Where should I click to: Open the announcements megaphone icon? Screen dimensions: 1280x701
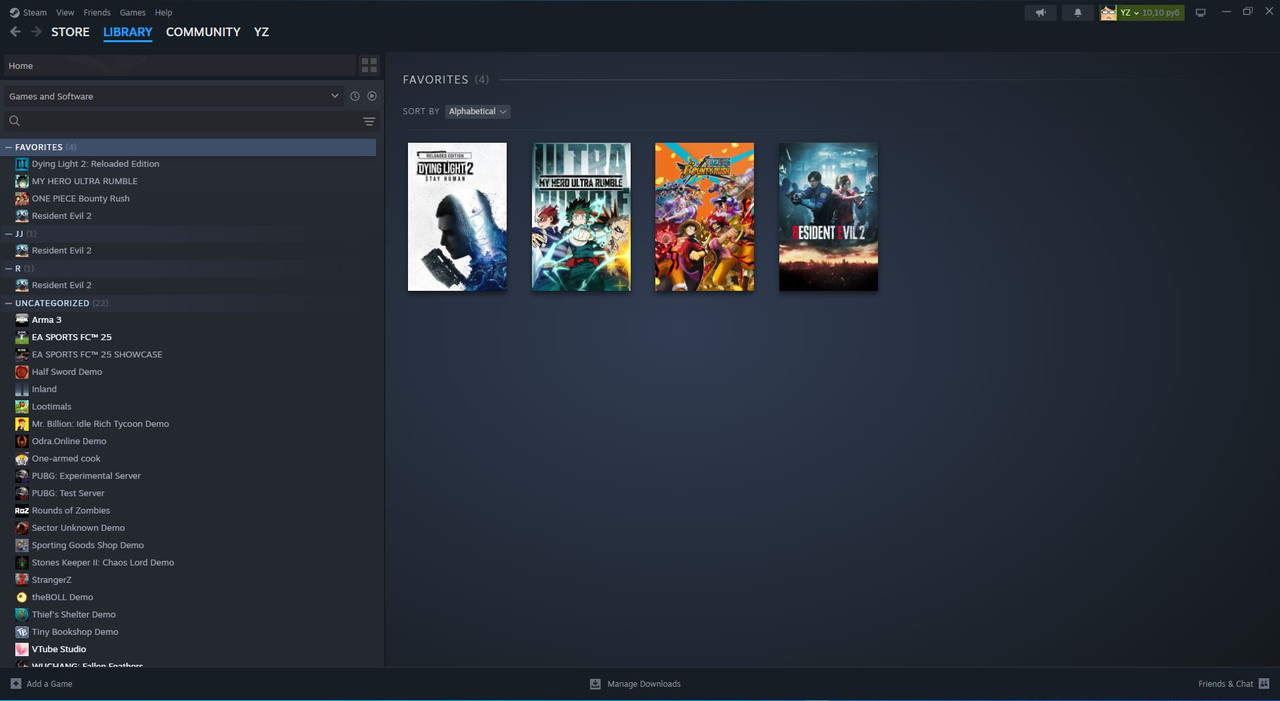1041,13
